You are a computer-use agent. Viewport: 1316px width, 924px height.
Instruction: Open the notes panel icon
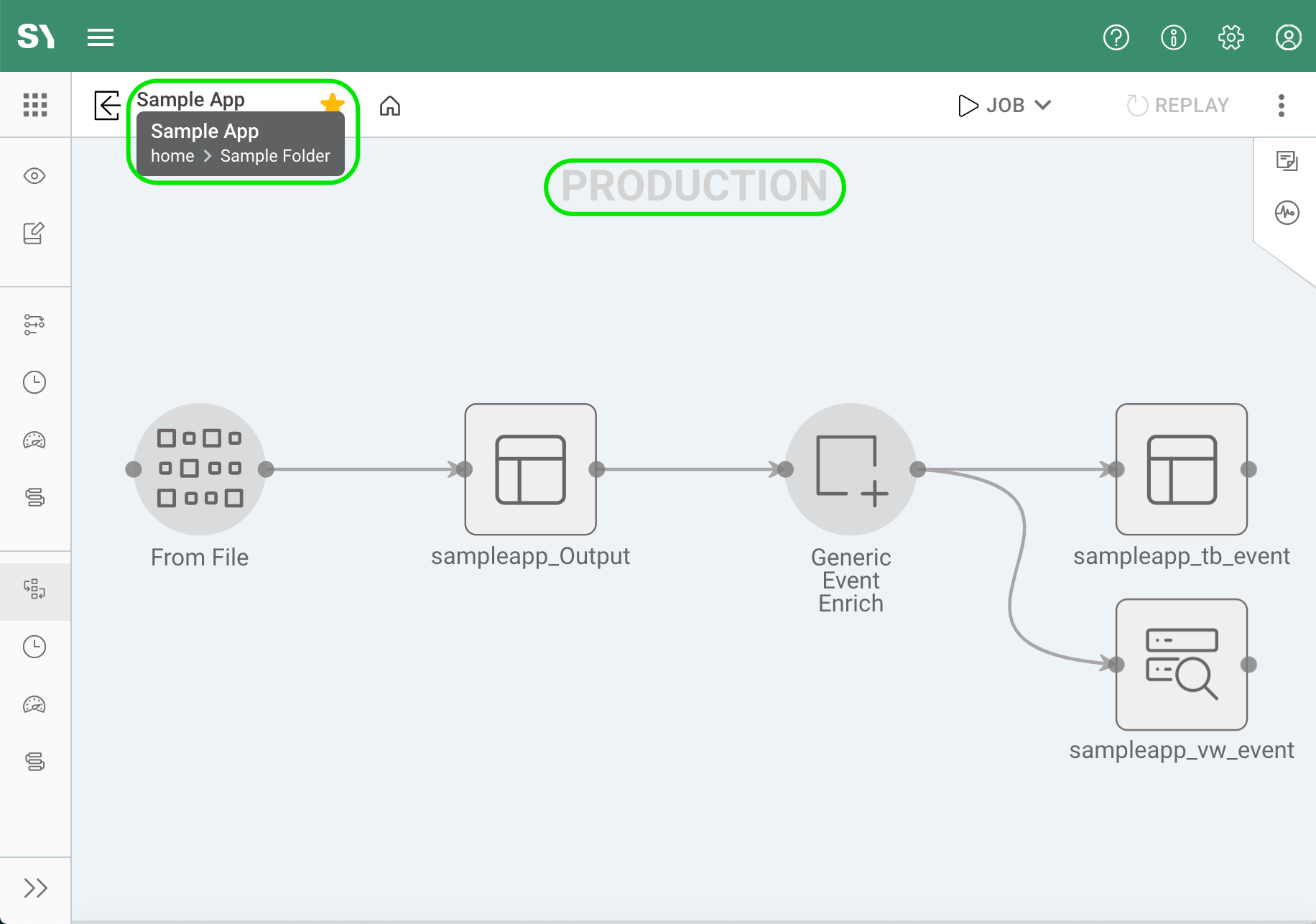[x=1287, y=161]
